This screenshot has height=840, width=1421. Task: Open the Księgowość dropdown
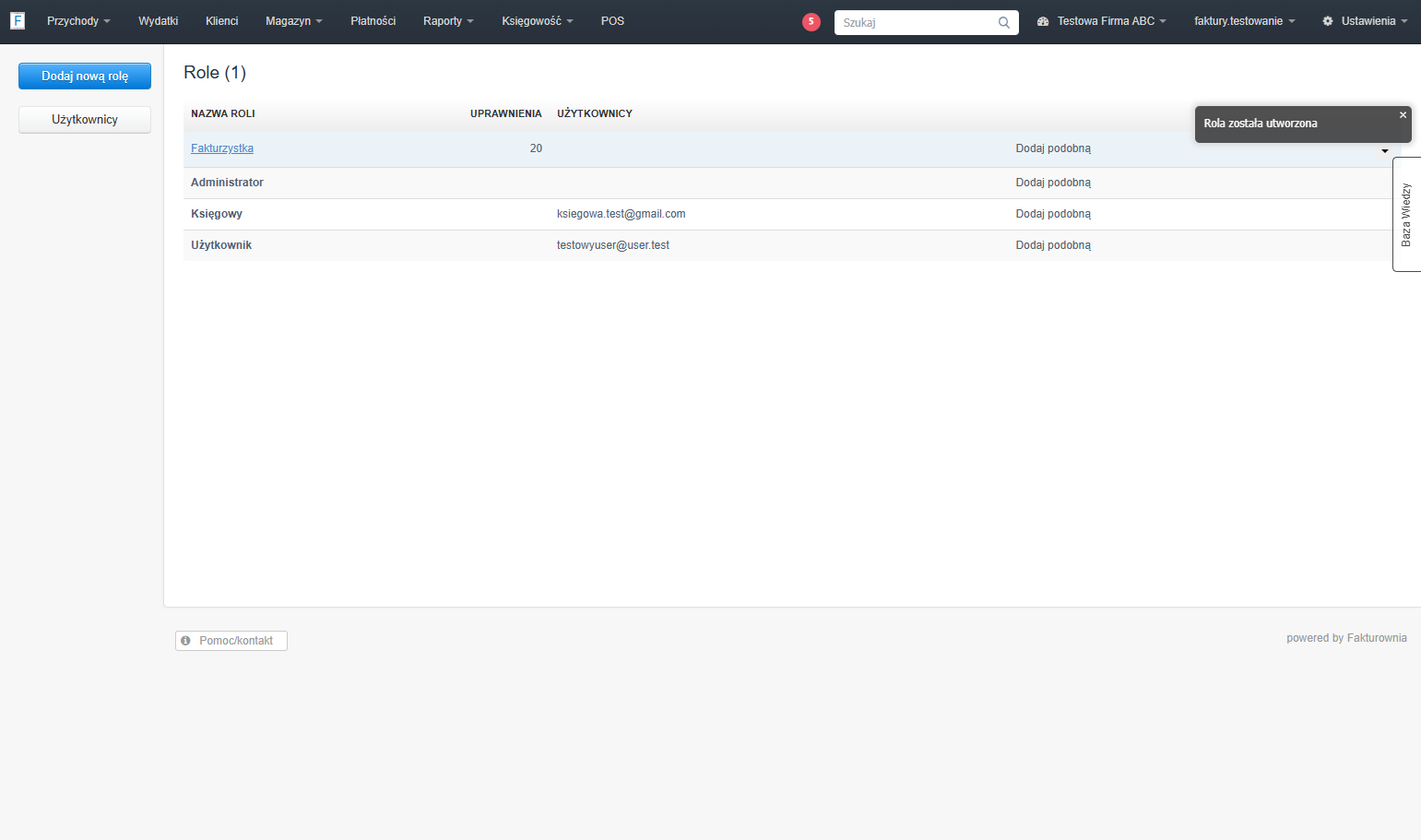point(538,21)
